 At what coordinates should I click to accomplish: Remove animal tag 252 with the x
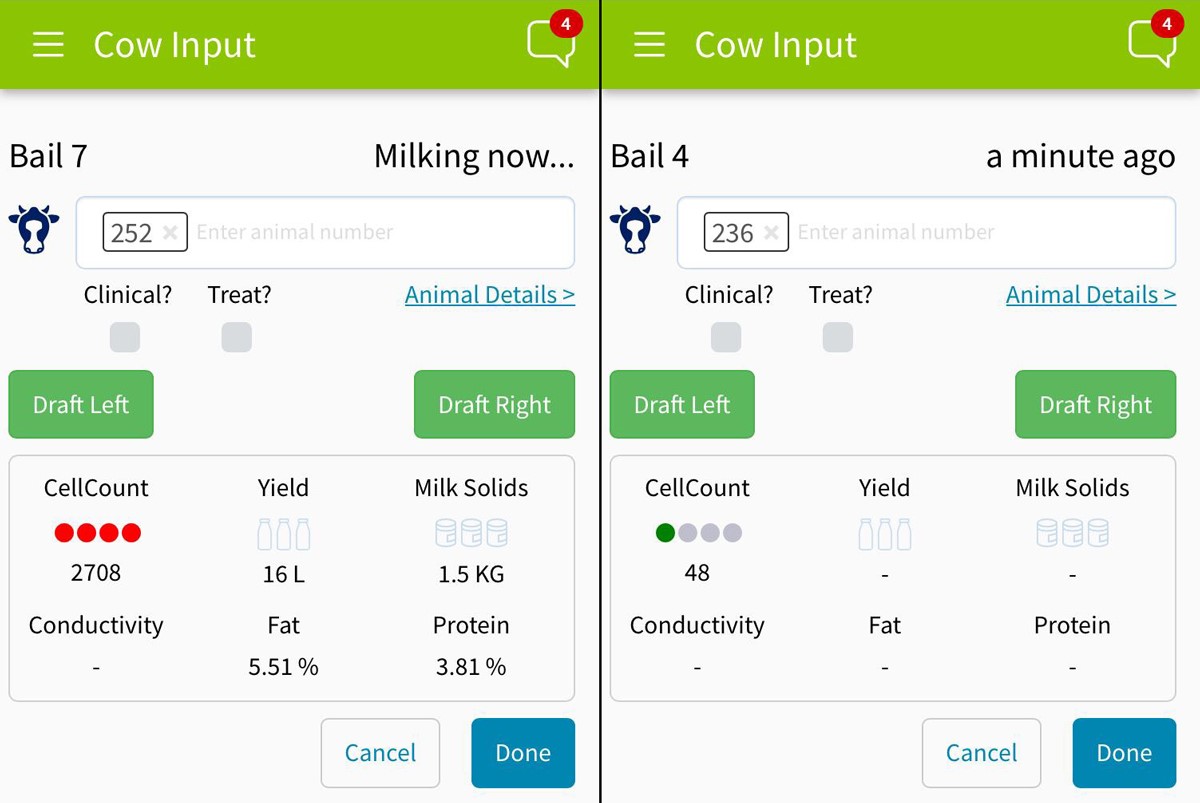click(x=170, y=232)
